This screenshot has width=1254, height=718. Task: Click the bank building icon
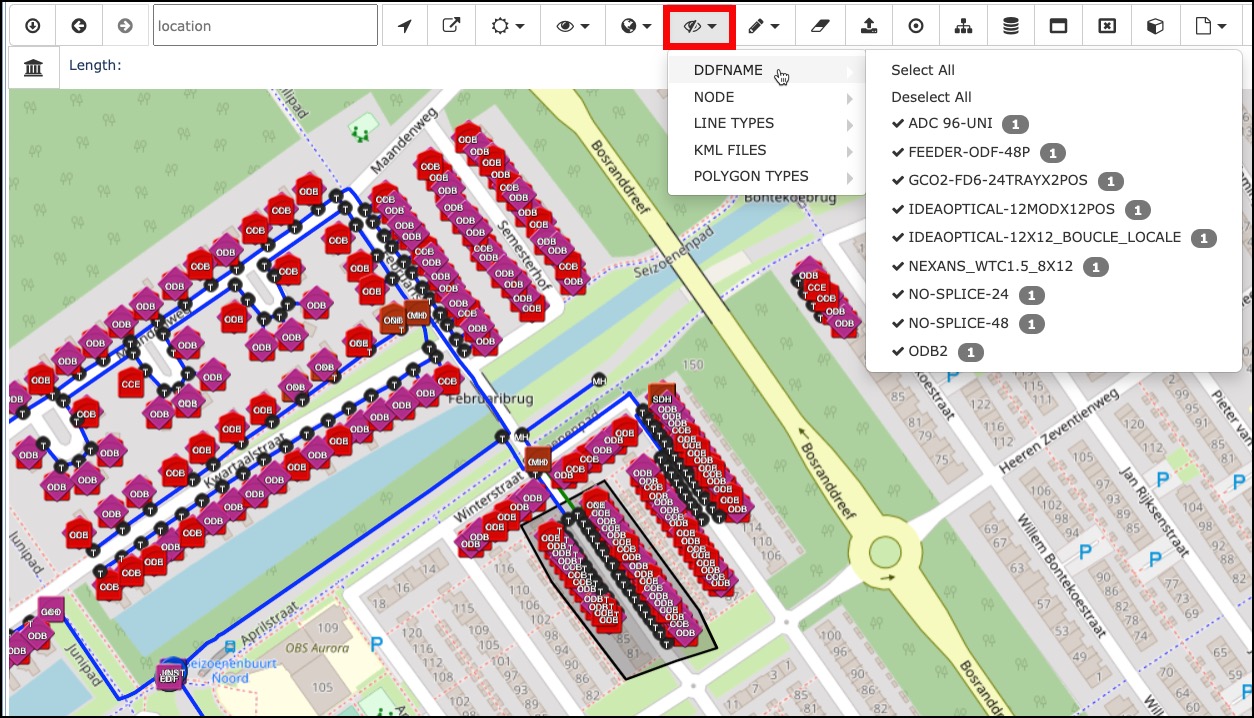[x=33, y=68]
